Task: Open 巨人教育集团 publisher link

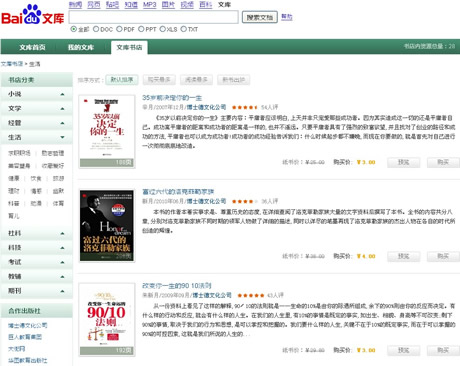Action: coord(25,337)
